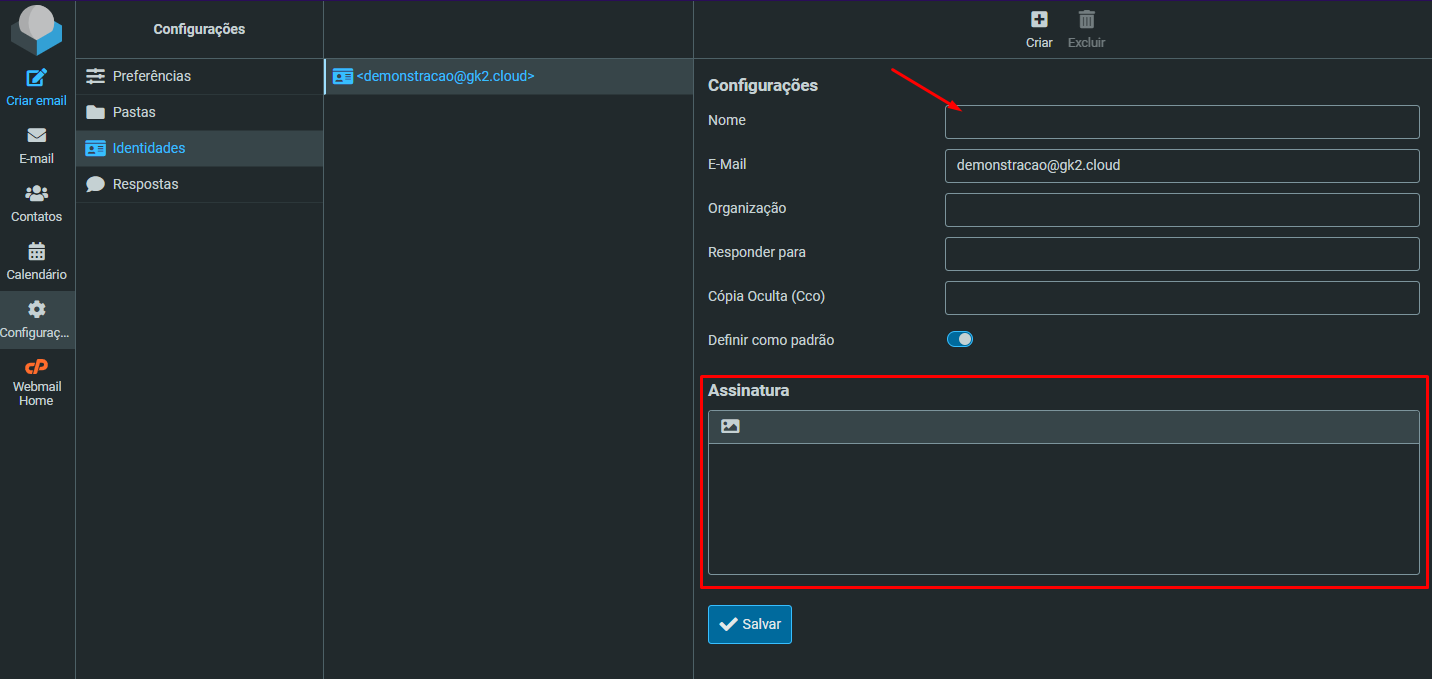Viewport: 1432px width, 679px height.
Task: Open Criar email compose icon
Action: coord(37,78)
